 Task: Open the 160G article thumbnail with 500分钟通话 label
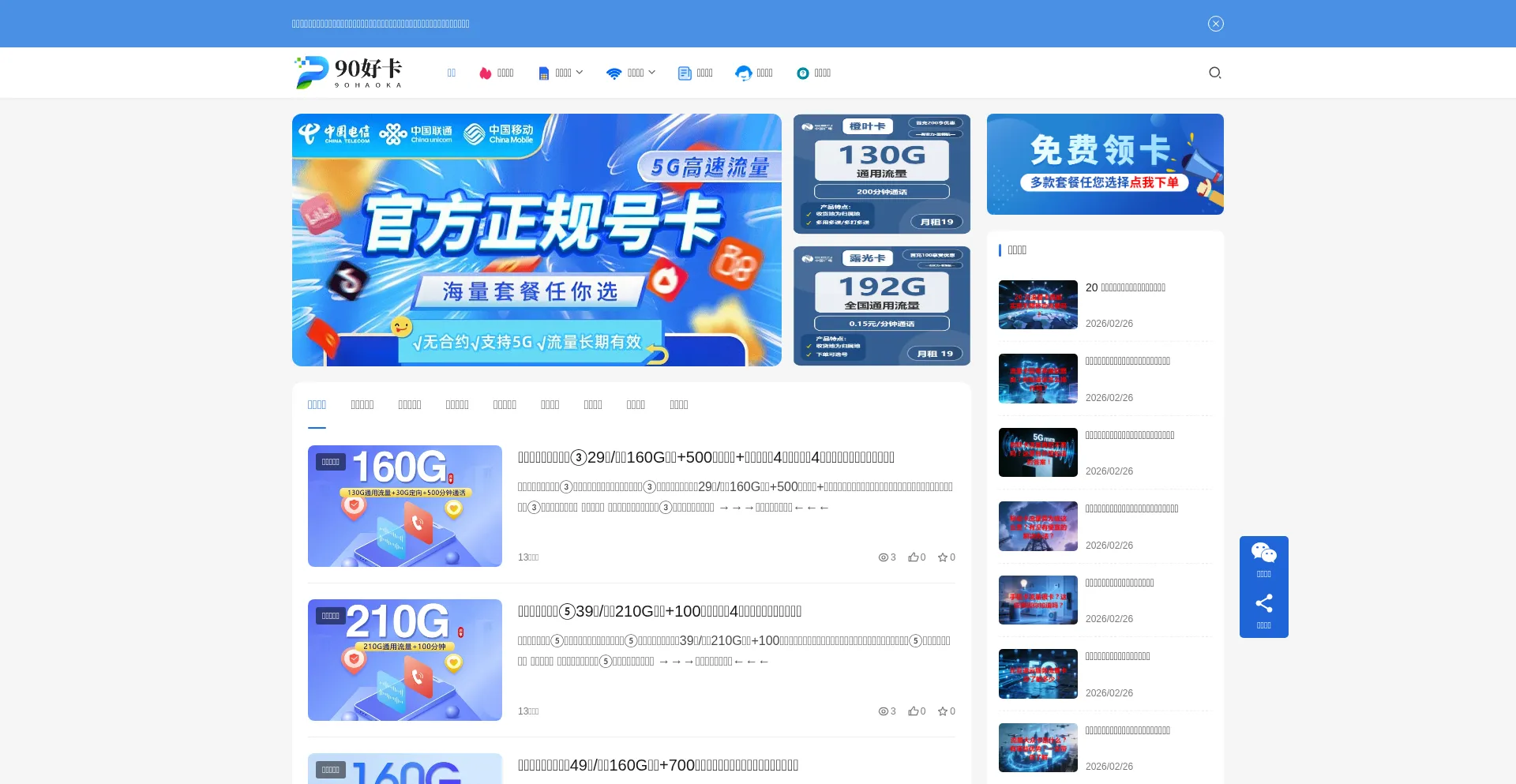[x=405, y=506]
